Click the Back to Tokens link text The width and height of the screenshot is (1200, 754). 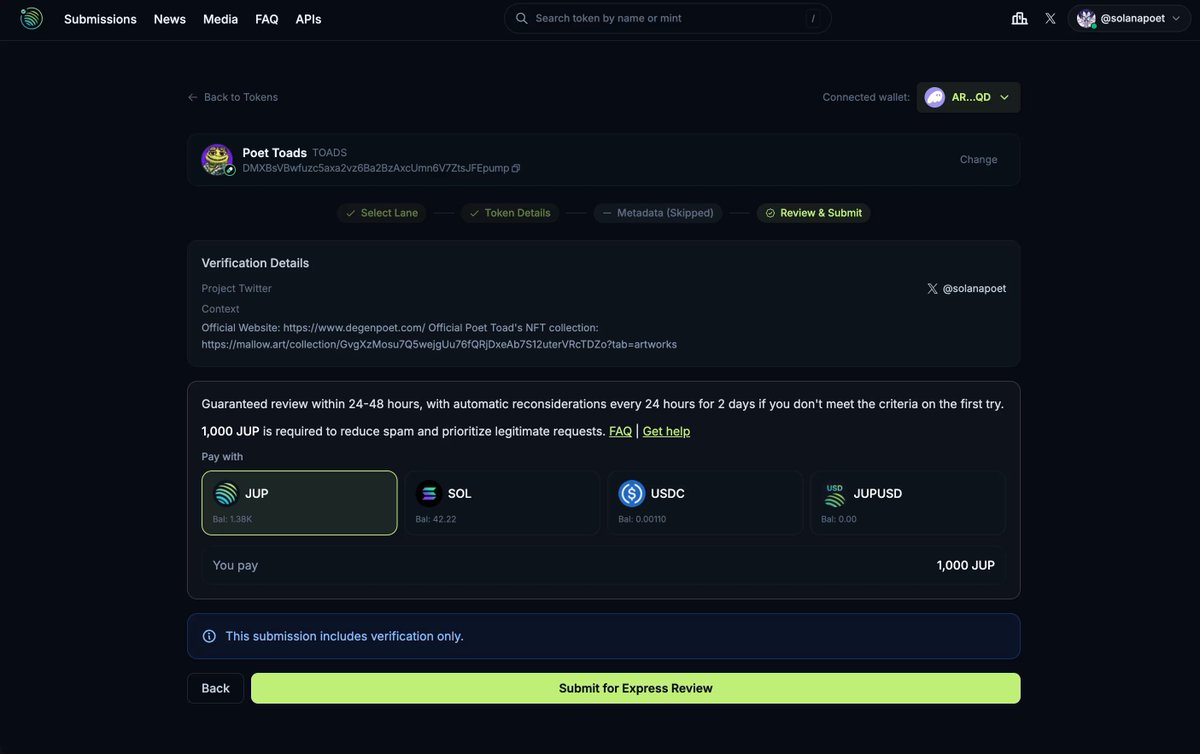(x=241, y=97)
